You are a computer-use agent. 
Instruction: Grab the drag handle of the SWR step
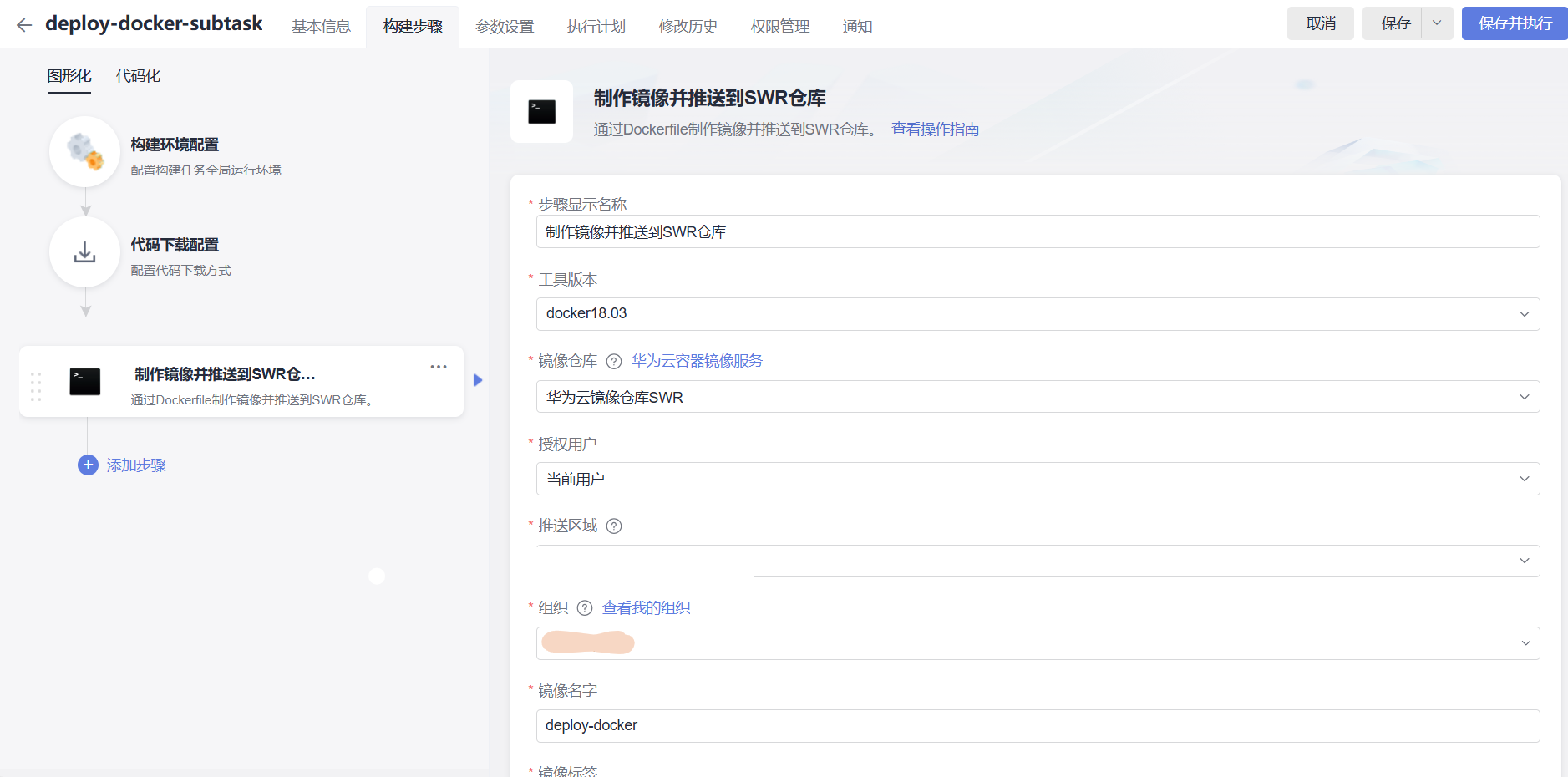coord(36,386)
